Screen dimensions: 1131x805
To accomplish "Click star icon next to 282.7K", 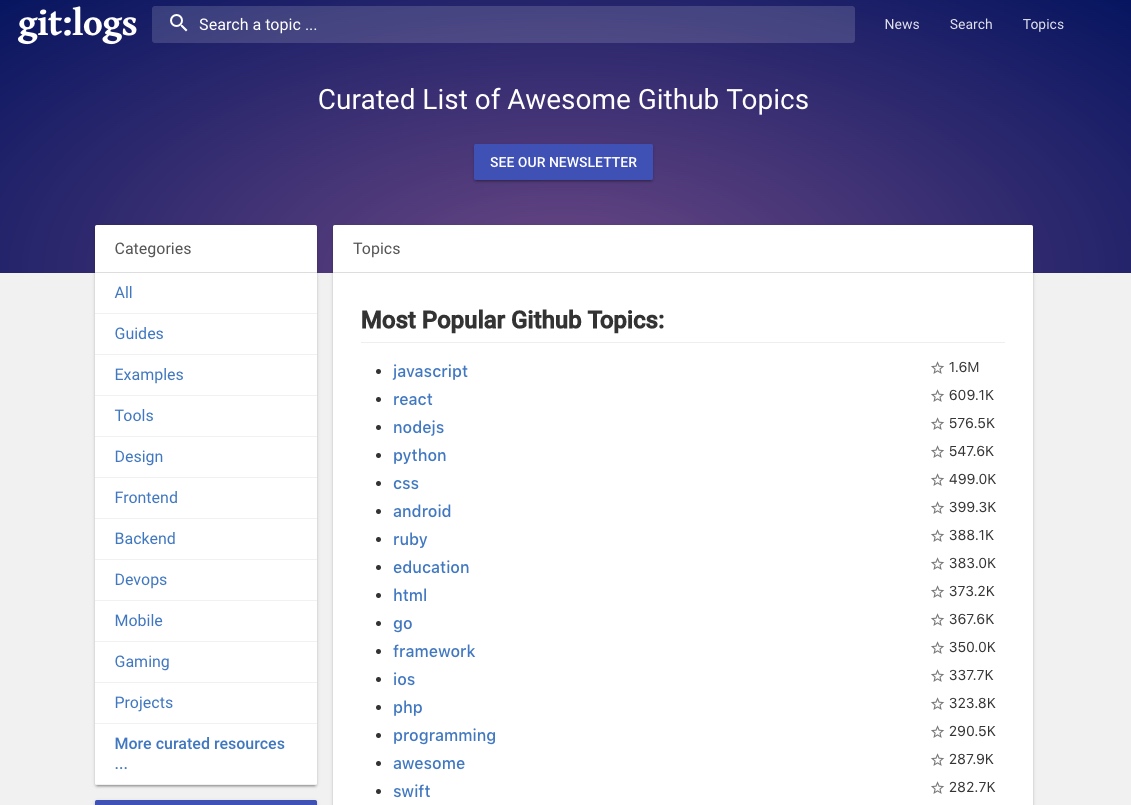I will coord(938,788).
